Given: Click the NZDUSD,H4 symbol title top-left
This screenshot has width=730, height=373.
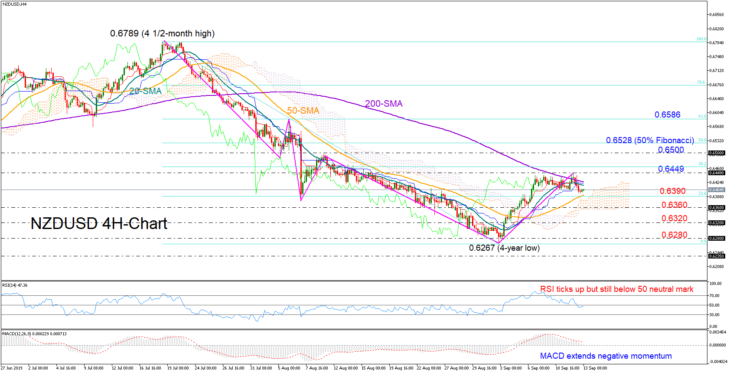Looking at the screenshot, I should pos(13,3).
